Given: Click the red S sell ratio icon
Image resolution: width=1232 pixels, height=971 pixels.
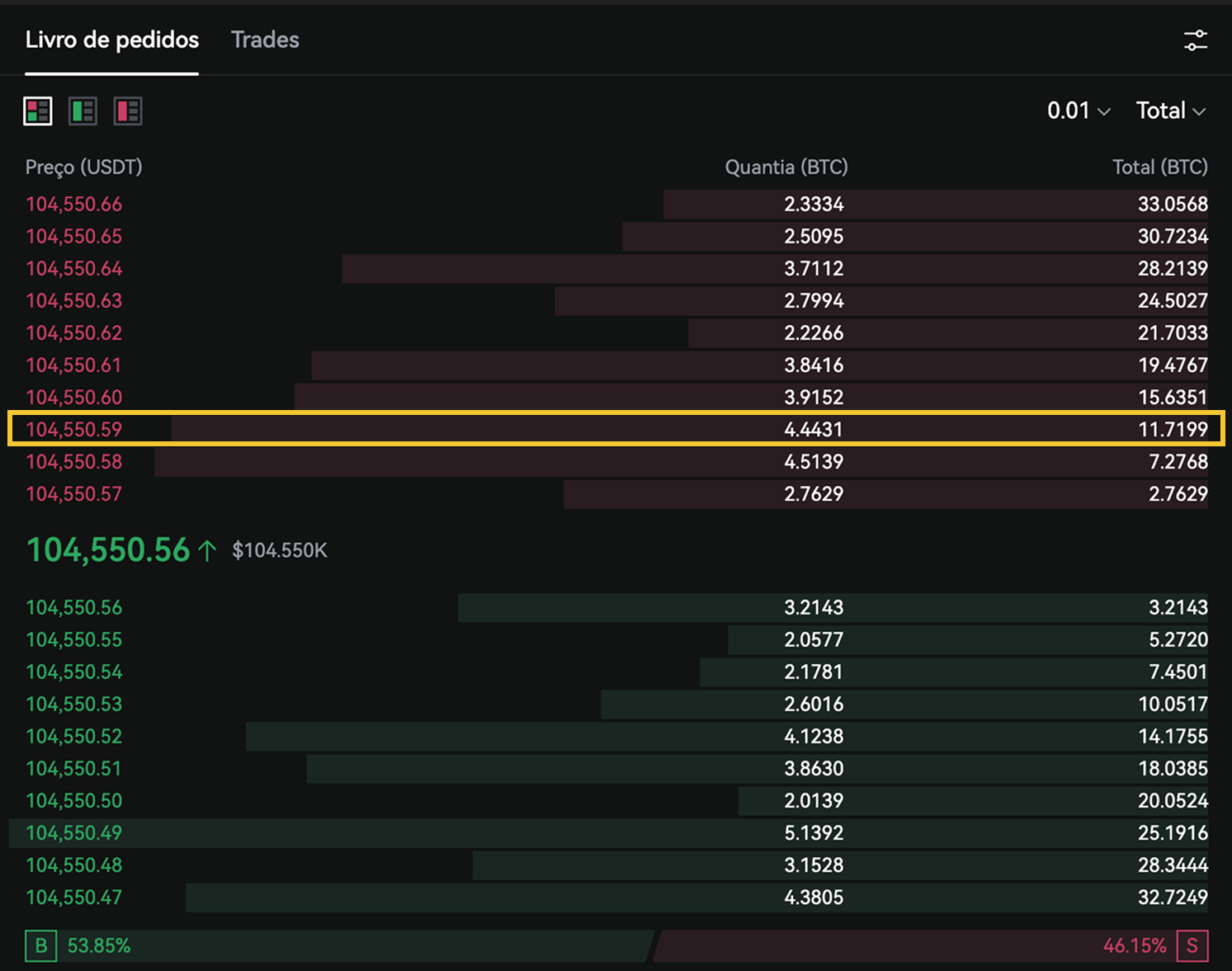Looking at the screenshot, I should [x=1192, y=945].
